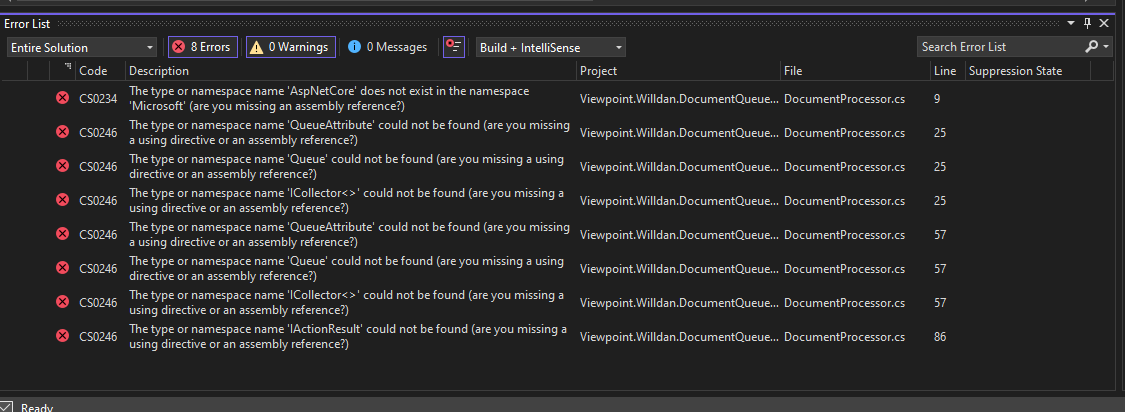Screen dimensions: 1125x412
Task: Open the Entire Solution scope dropdown
Action: pos(82,47)
